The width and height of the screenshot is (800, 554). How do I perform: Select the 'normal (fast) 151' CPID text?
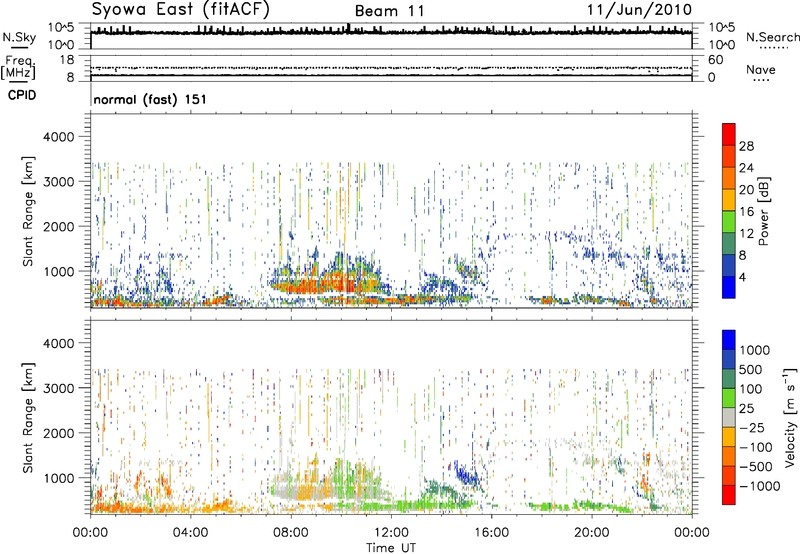[150, 99]
